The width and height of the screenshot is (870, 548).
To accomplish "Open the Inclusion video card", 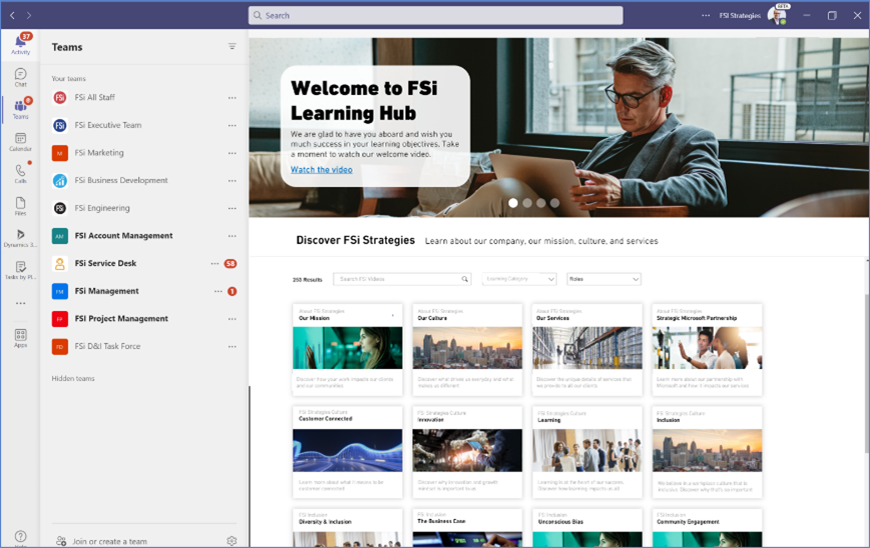I will point(707,452).
